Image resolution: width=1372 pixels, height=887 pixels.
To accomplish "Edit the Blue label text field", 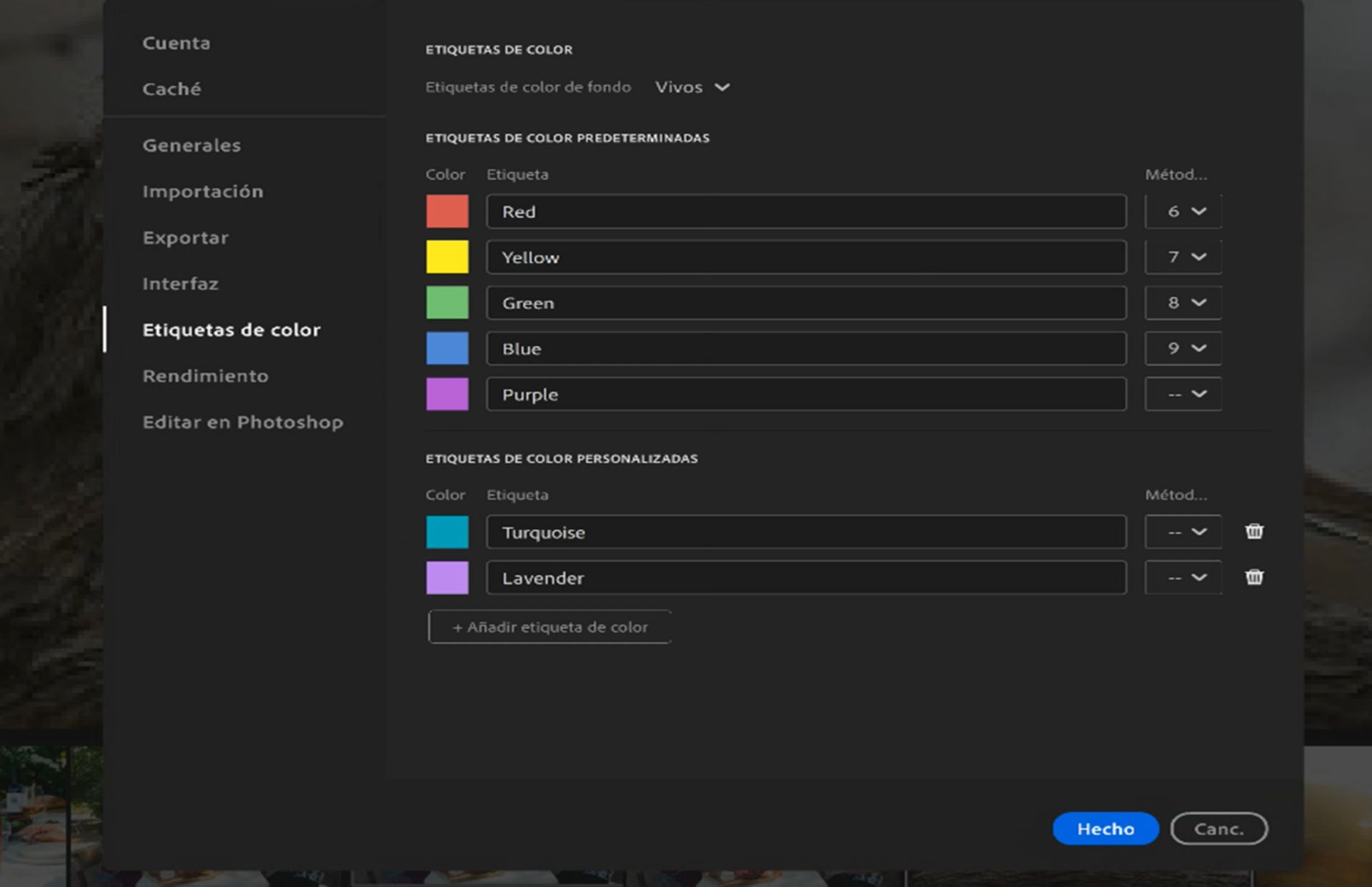I will tap(807, 349).
